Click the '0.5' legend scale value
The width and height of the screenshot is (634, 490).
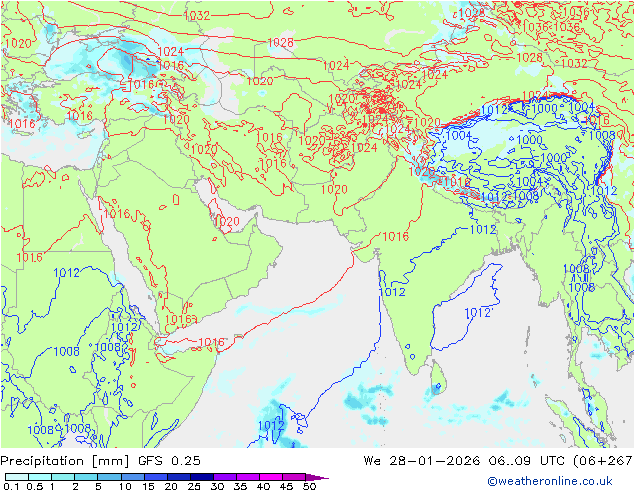pyautogui.click(x=34, y=486)
